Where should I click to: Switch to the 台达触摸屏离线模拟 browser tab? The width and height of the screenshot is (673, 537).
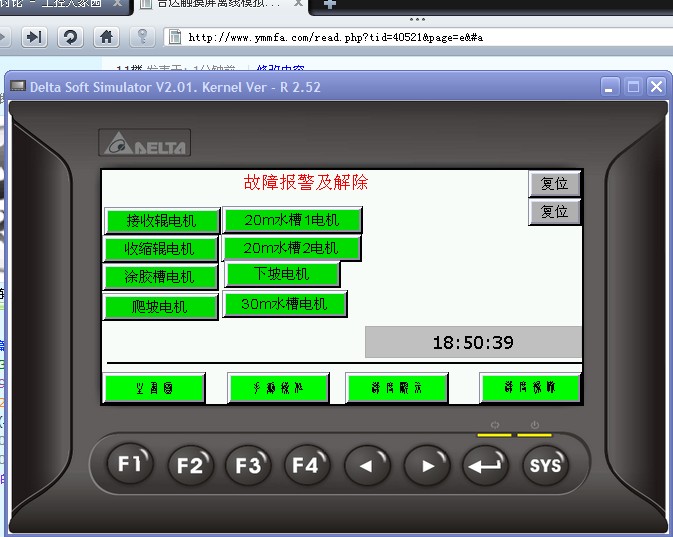click(x=218, y=5)
